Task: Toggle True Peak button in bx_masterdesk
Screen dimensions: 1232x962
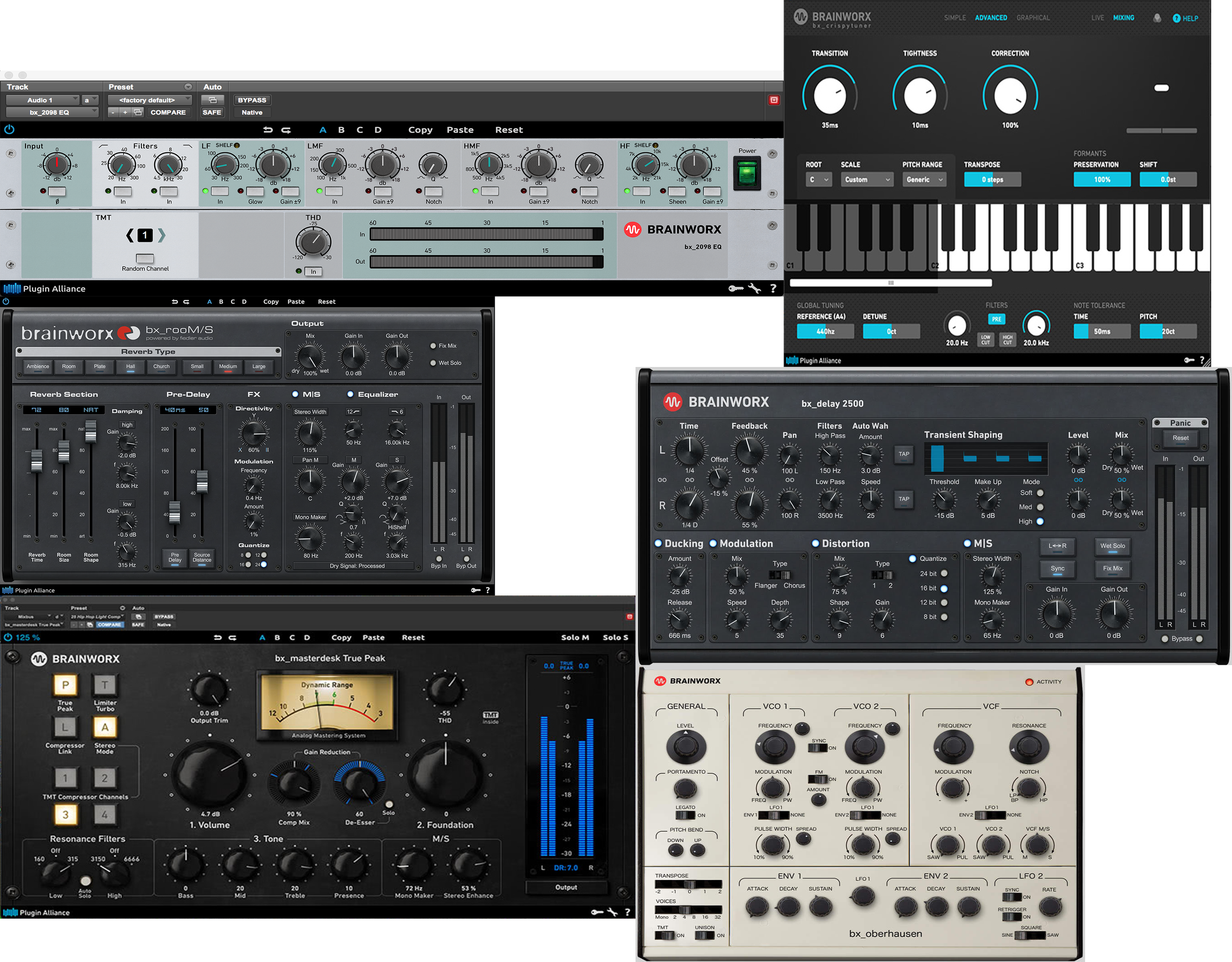Action: (65, 685)
